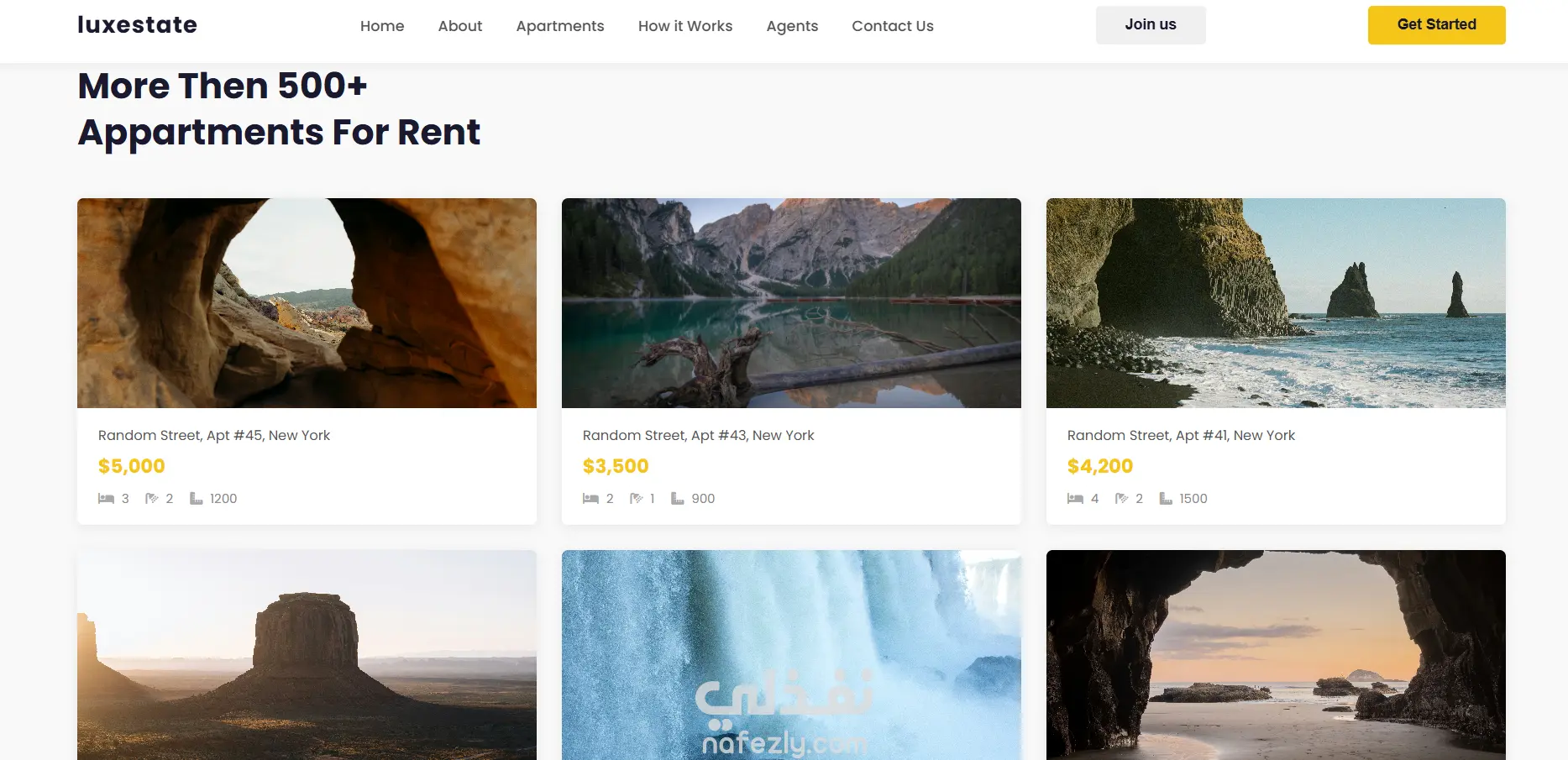Screen dimensions: 1568x760
Task: Open the Apt #45 cave arch photo
Action: coord(307,303)
